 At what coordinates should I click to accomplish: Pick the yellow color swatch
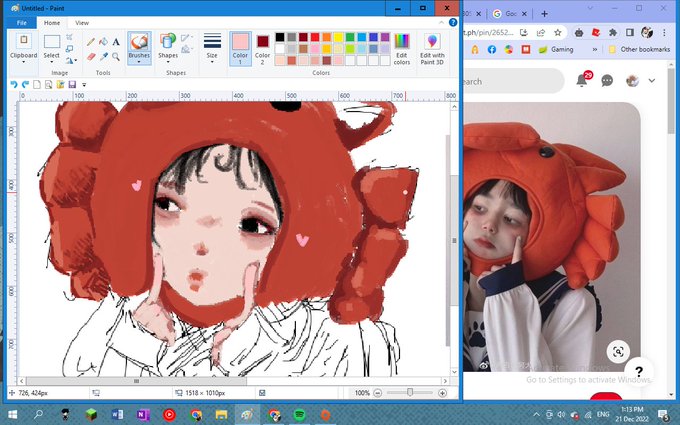pyautogui.click(x=338, y=37)
